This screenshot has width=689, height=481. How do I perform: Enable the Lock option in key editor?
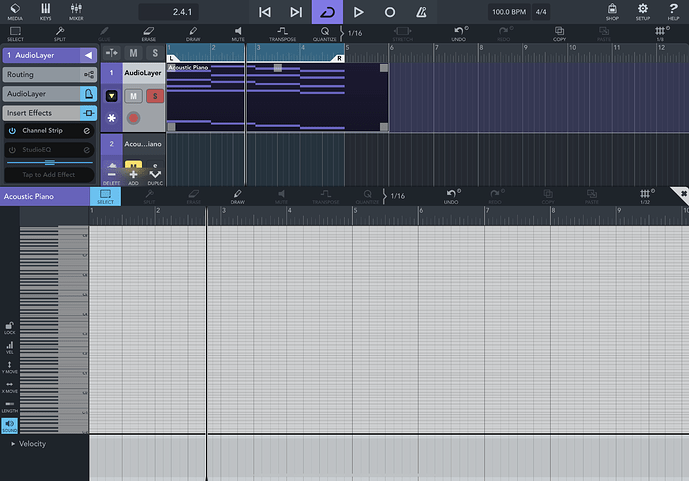pos(9,328)
